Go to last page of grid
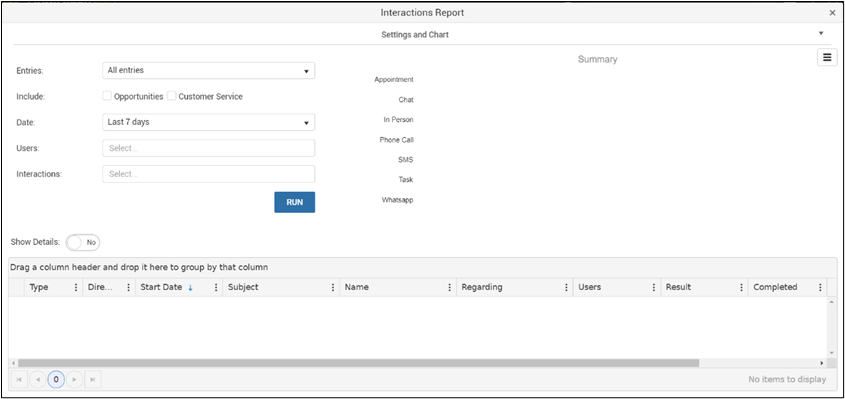Viewport: 845px width, 399px height. tap(93, 380)
